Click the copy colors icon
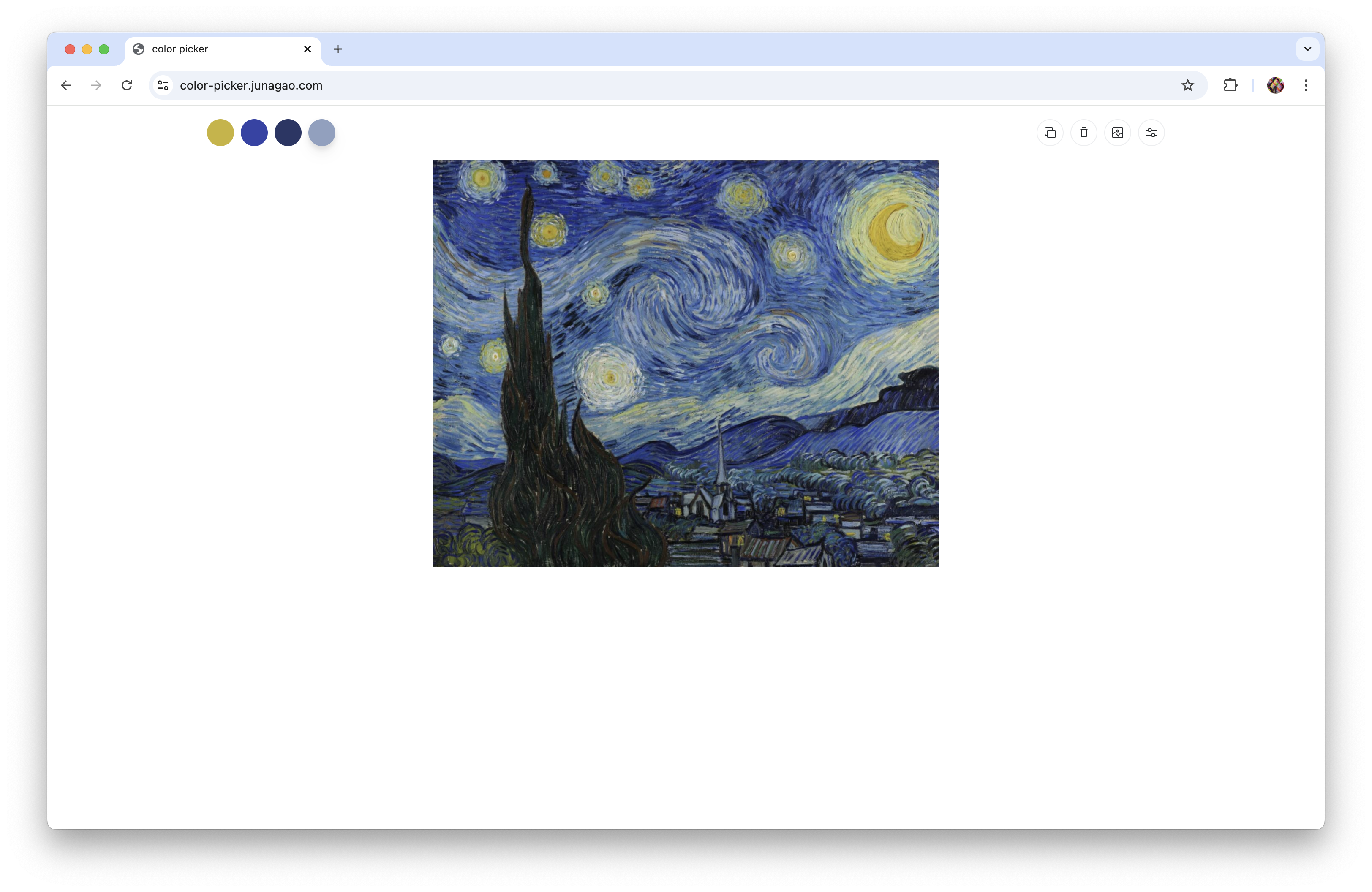The image size is (1372, 892). (1050, 133)
